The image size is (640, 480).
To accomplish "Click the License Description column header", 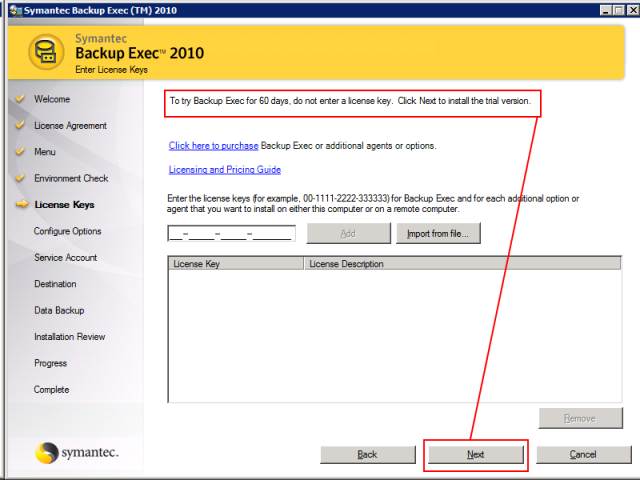I will point(462,264).
